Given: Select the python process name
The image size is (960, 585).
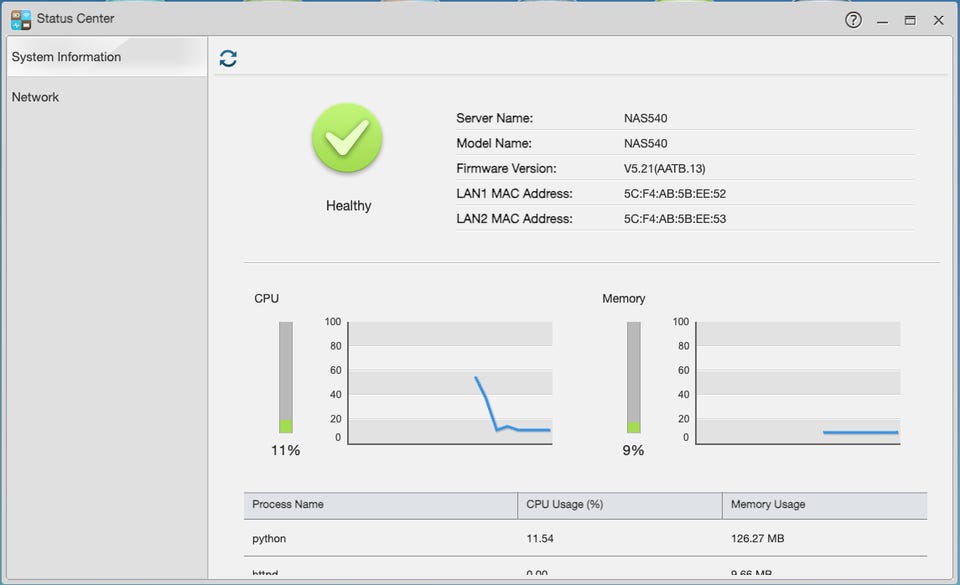Looking at the screenshot, I should click(x=269, y=538).
